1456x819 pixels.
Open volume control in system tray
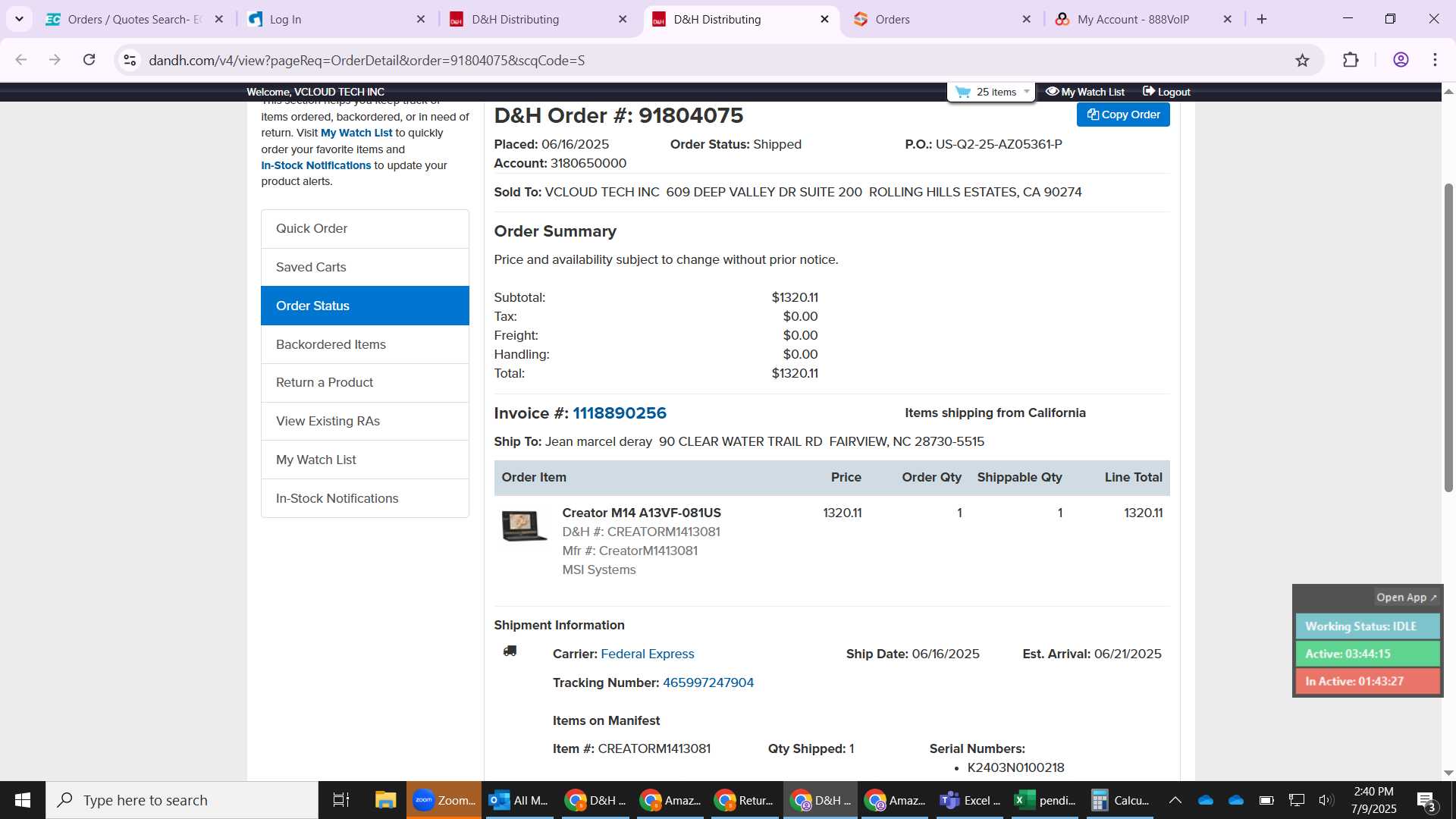coord(1326,800)
